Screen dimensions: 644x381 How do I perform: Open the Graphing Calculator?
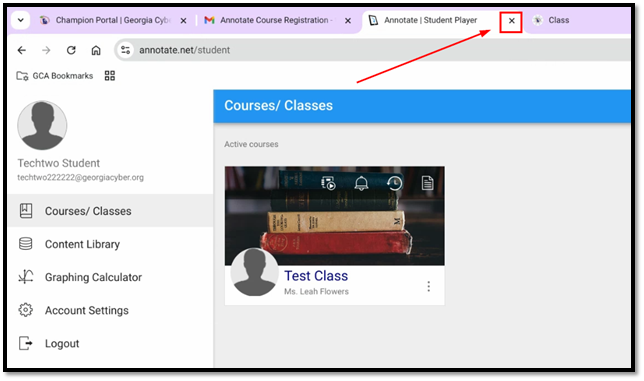[x=110, y=277]
